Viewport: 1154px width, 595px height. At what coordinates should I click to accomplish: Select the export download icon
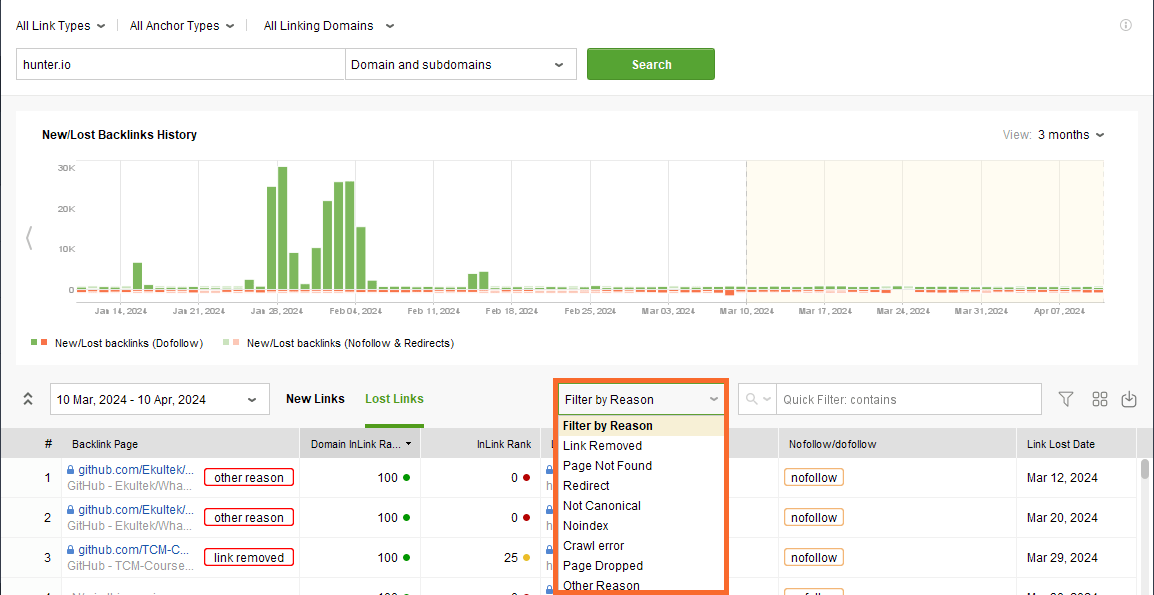coord(1129,399)
